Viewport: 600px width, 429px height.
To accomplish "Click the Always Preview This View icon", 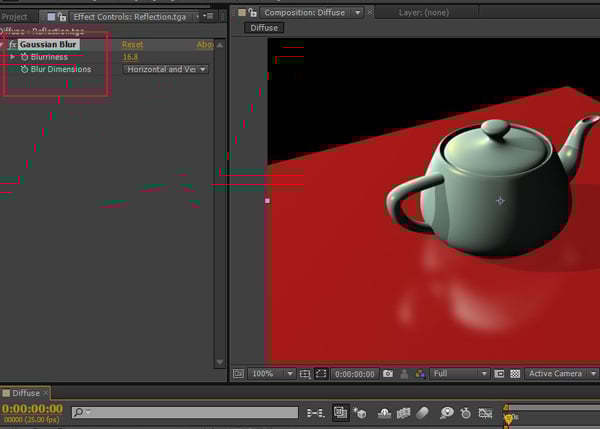I will coord(238,374).
